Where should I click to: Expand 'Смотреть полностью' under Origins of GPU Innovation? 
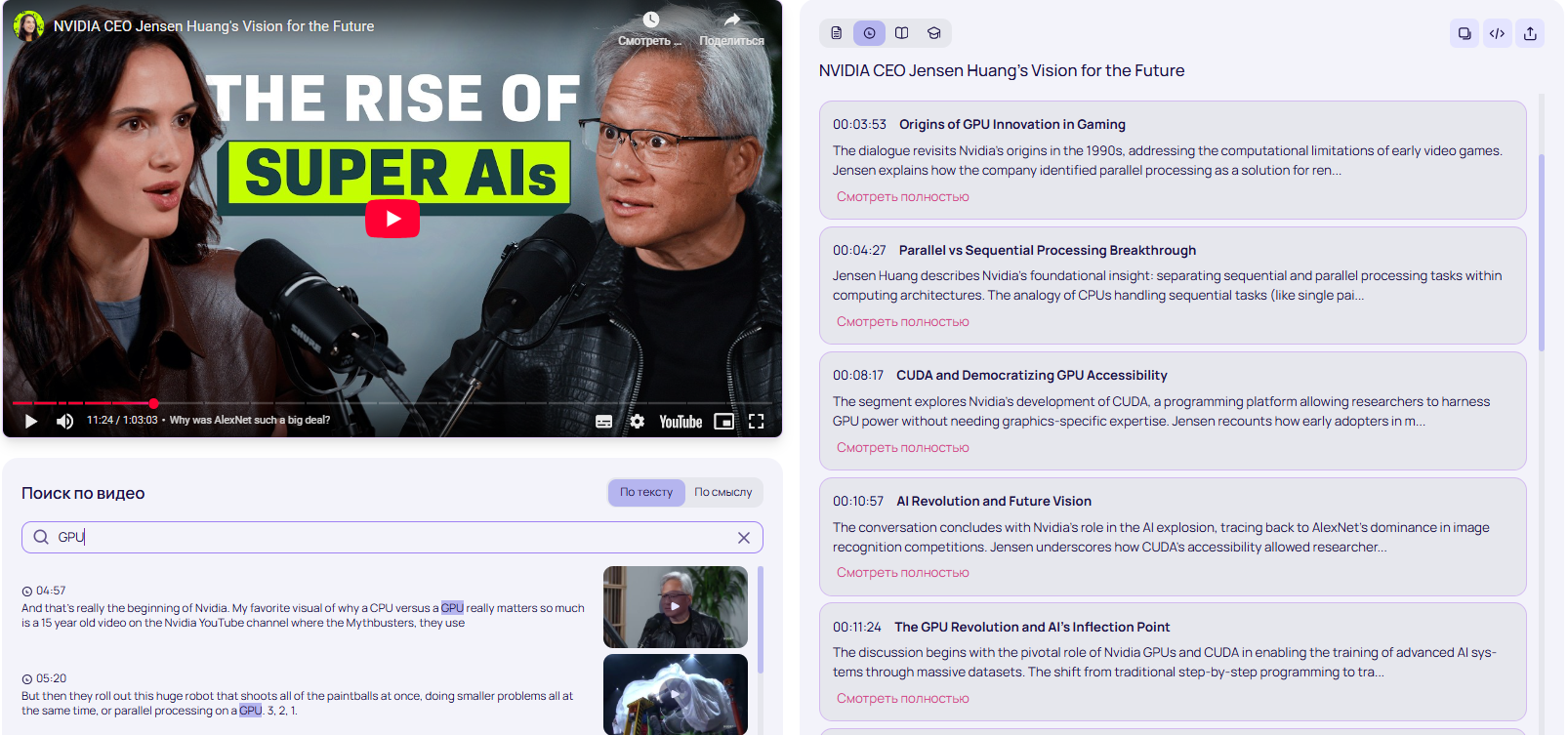903,196
